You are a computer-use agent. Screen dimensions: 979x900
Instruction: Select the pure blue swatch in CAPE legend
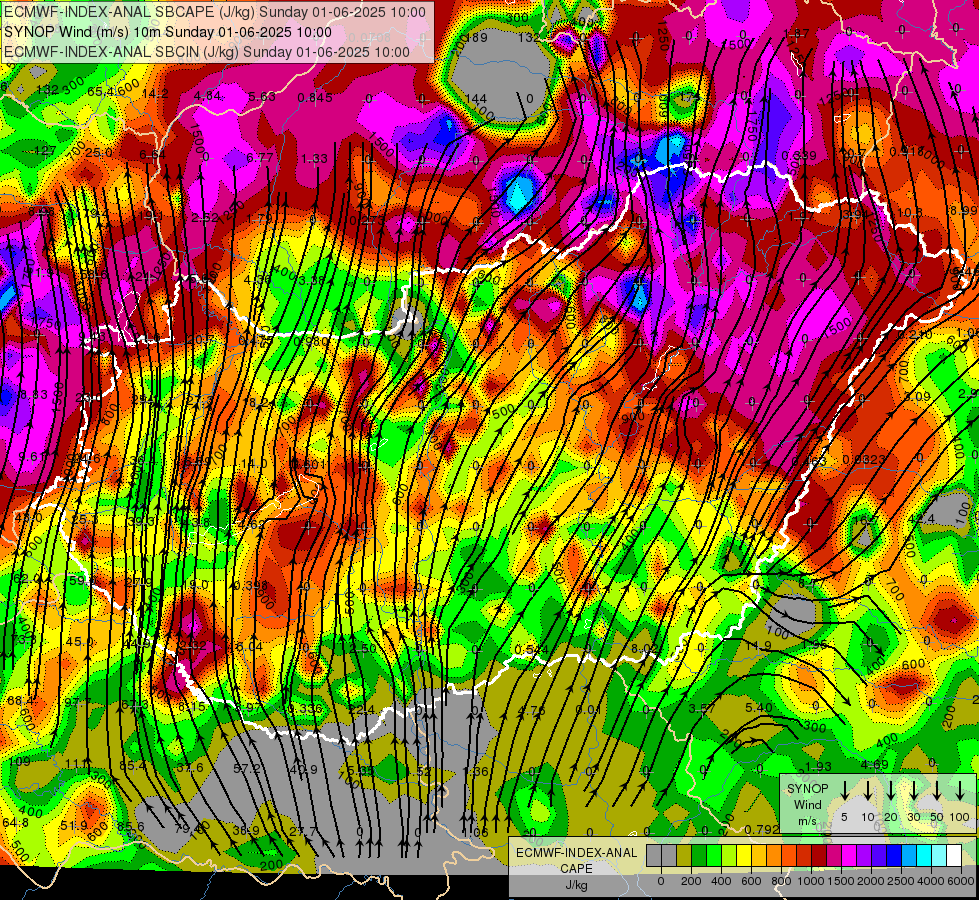pyautogui.click(x=893, y=856)
